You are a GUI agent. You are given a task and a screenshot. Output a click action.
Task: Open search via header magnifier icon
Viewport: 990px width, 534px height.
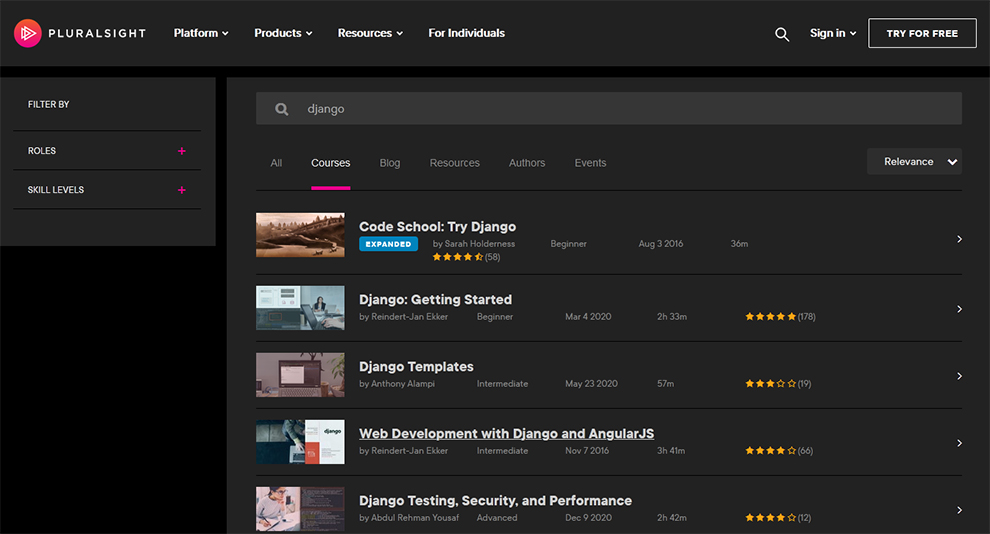(x=782, y=34)
